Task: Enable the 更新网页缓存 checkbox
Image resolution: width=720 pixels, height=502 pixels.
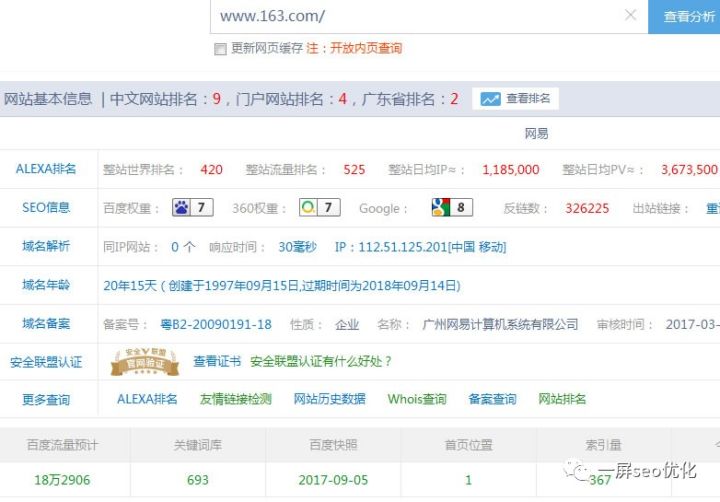Action: tap(220, 49)
